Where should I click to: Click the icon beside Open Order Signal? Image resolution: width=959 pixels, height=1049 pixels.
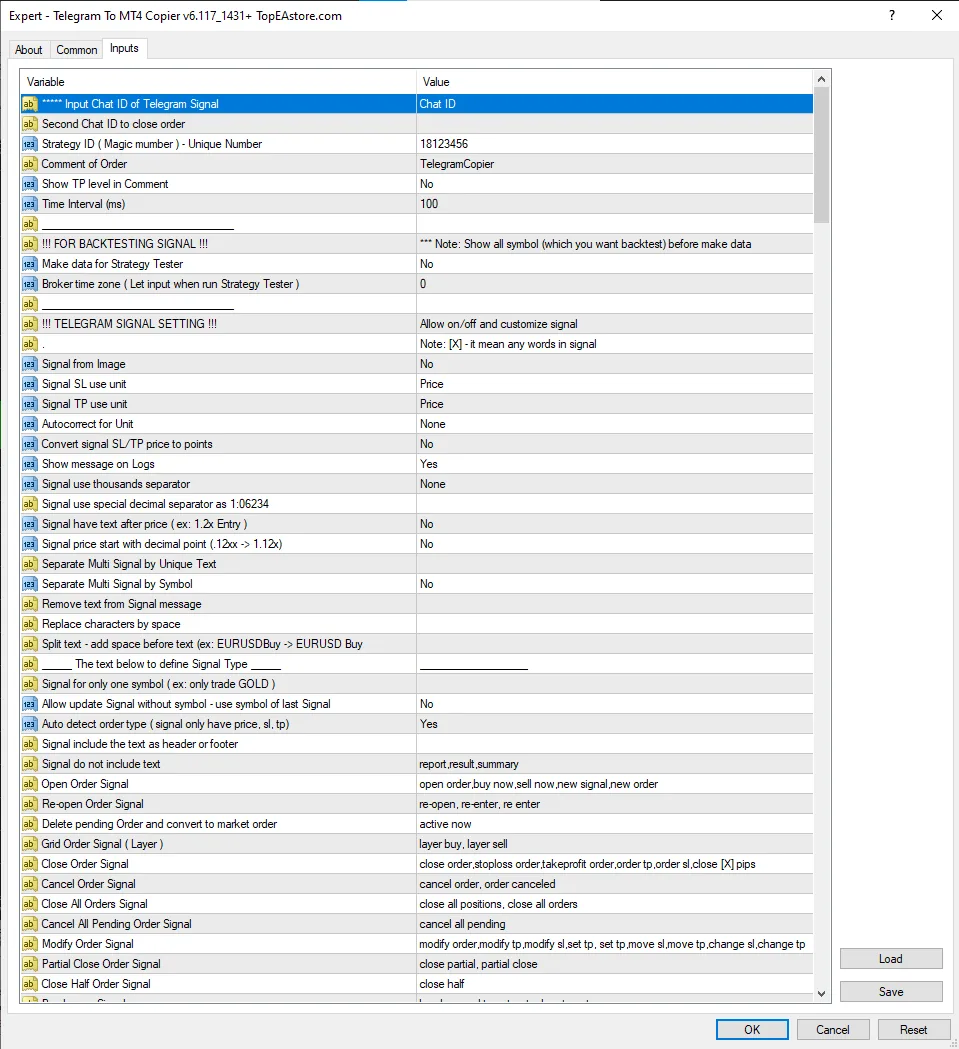point(29,784)
